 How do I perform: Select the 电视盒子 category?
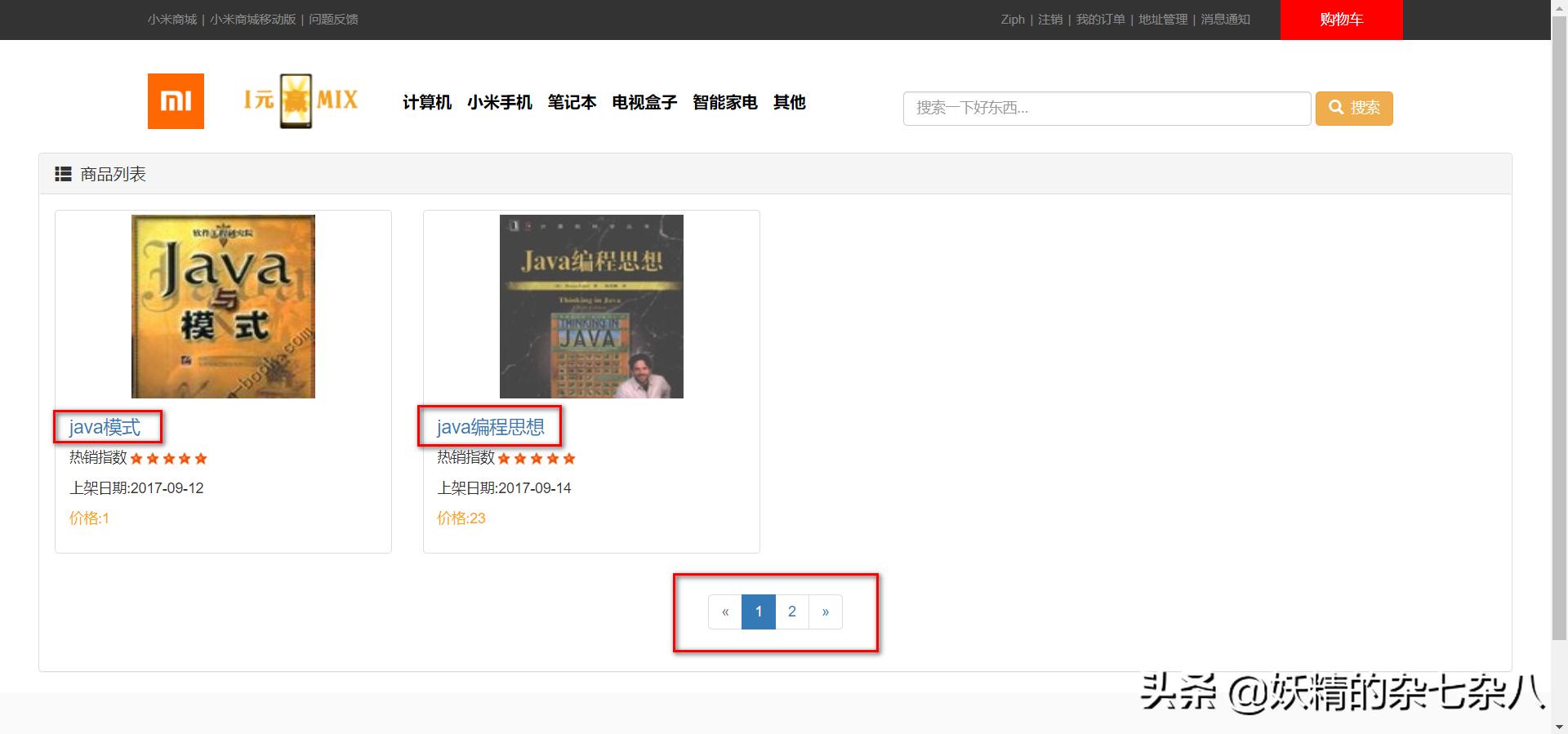click(644, 102)
